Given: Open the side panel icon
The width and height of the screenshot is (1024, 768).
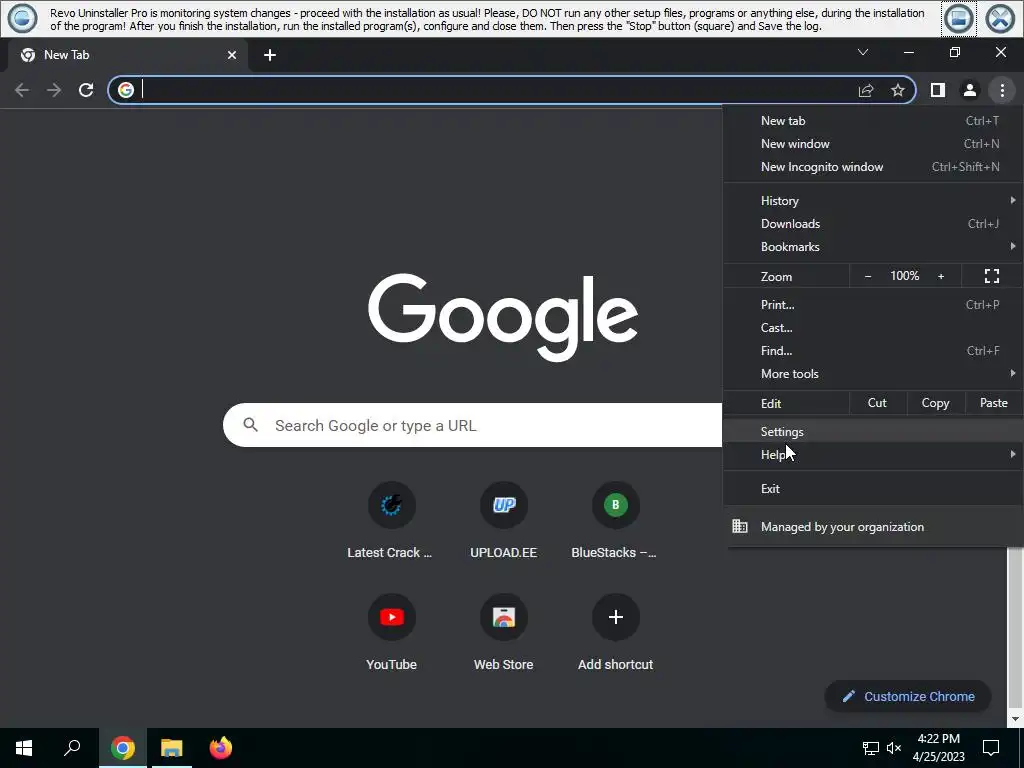Looking at the screenshot, I should 938,90.
